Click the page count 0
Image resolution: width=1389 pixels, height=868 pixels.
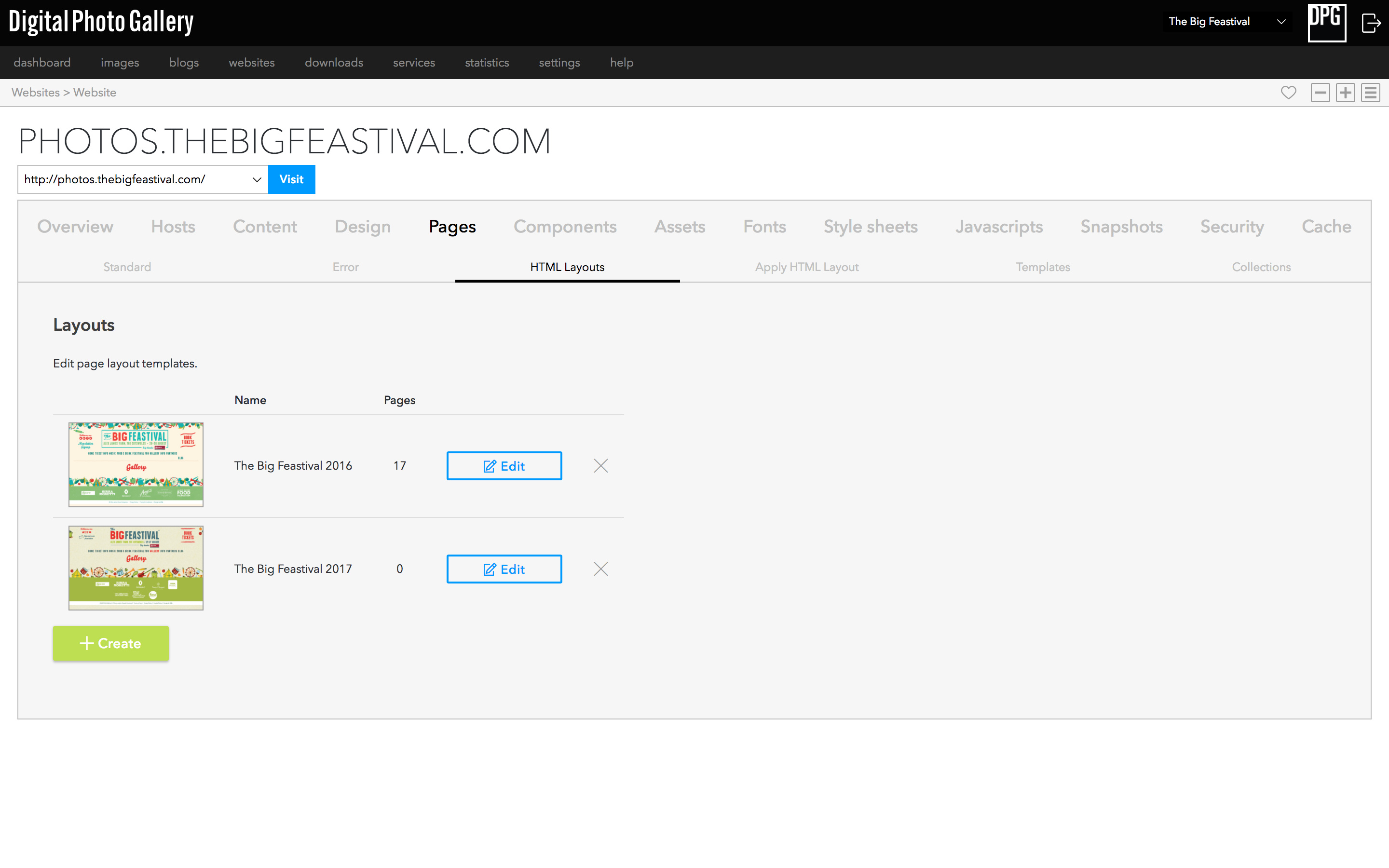pyautogui.click(x=399, y=569)
